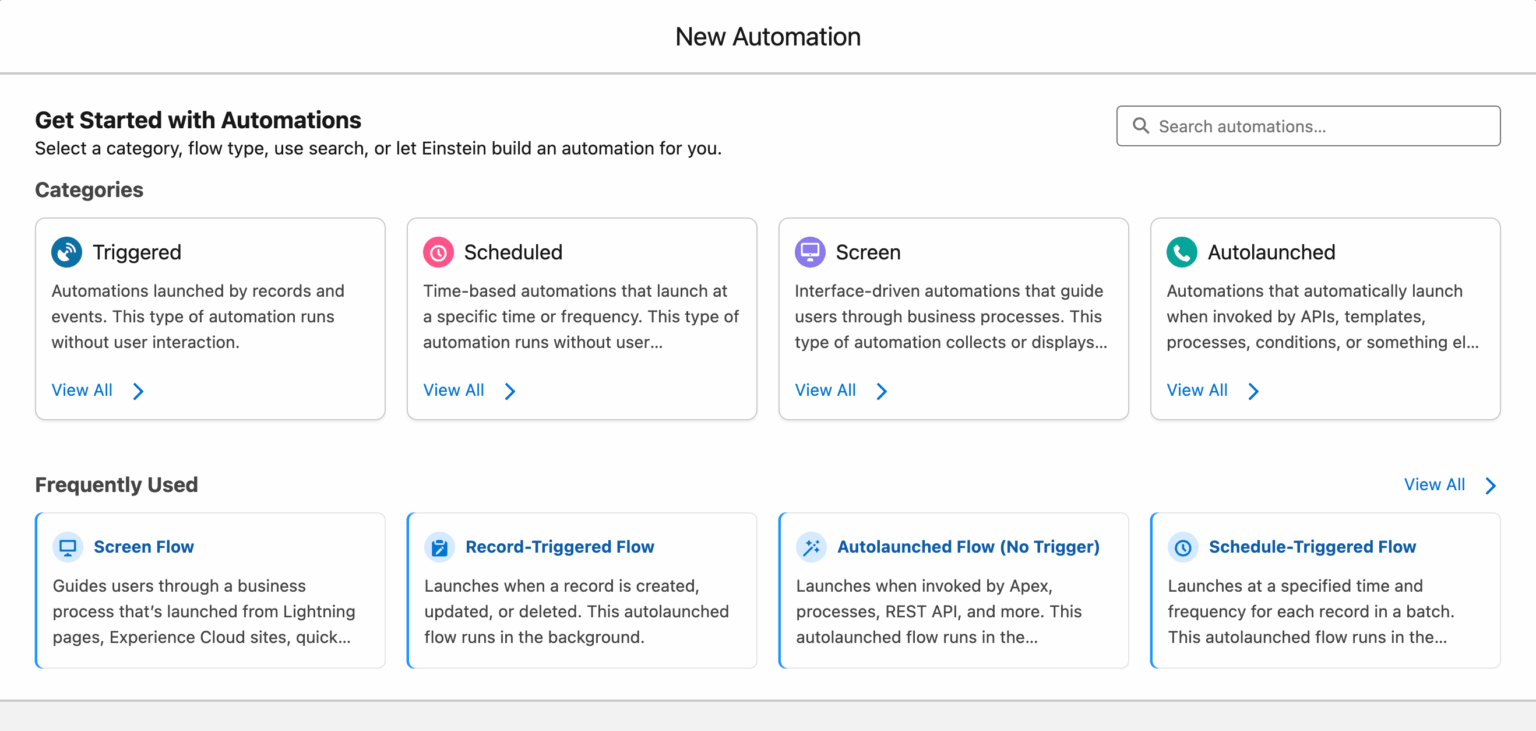Screen dimensions: 1536x731
Task: Click the Record-Triggered Flow pencil icon
Action: tap(439, 547)
